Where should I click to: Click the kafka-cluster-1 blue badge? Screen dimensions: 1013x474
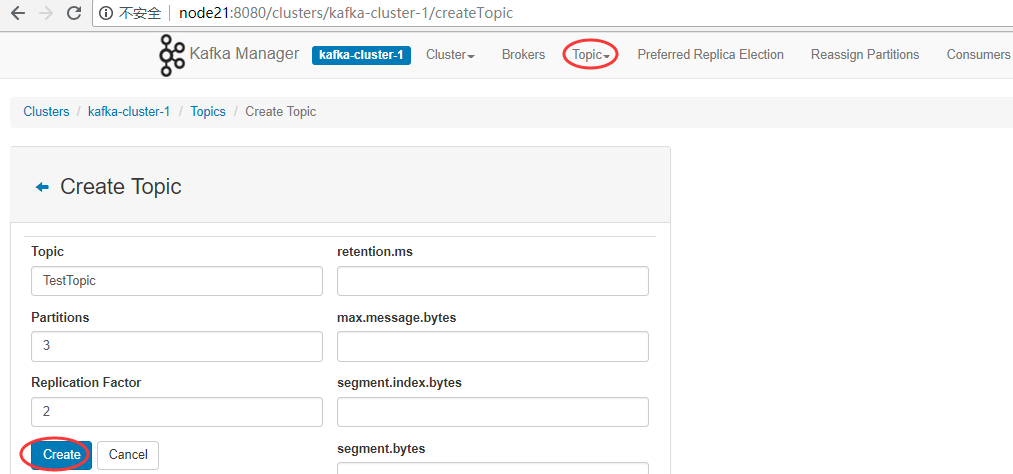[x=361, y=56]
